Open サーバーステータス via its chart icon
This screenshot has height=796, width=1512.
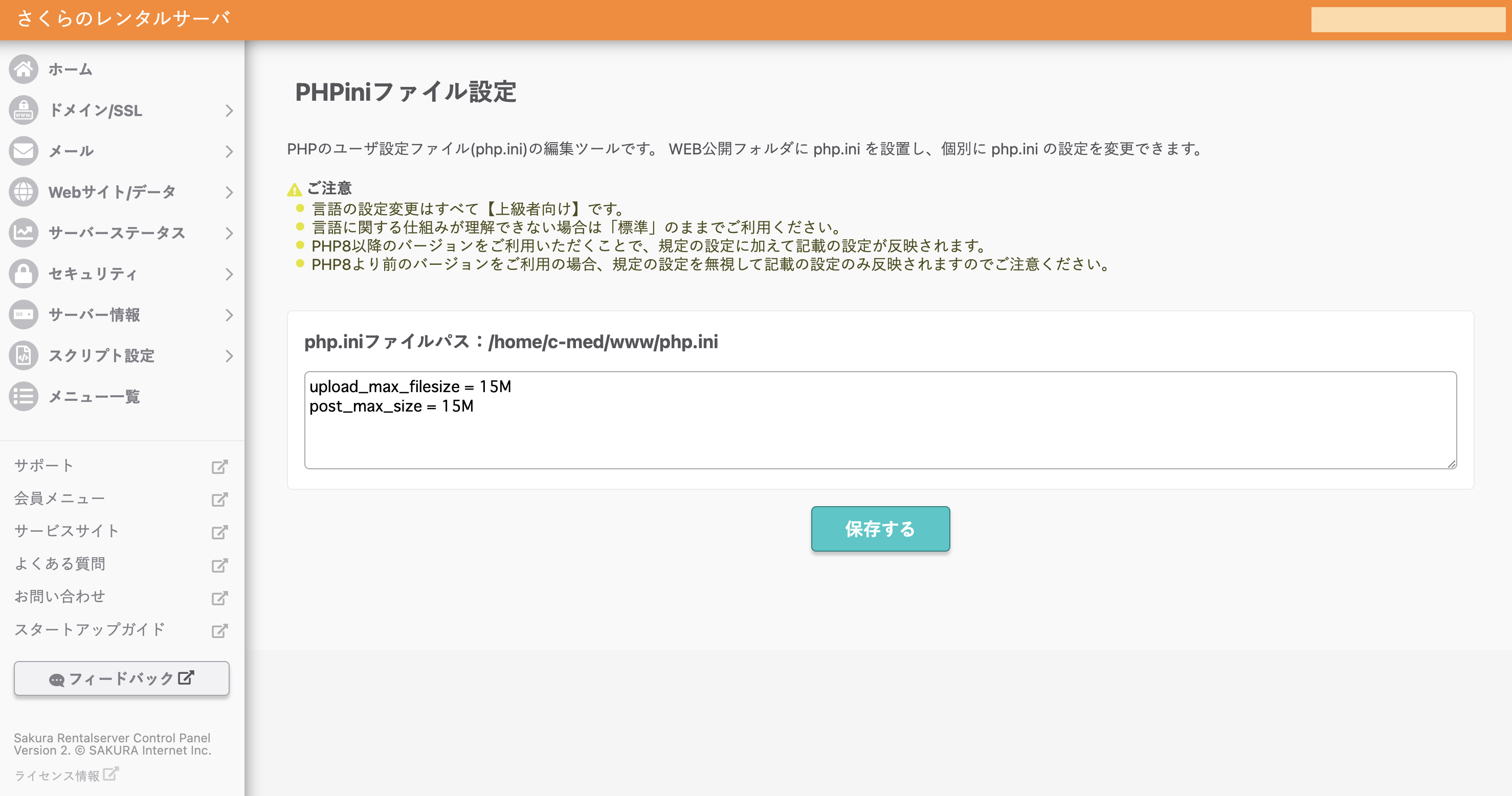click(24, 232)
